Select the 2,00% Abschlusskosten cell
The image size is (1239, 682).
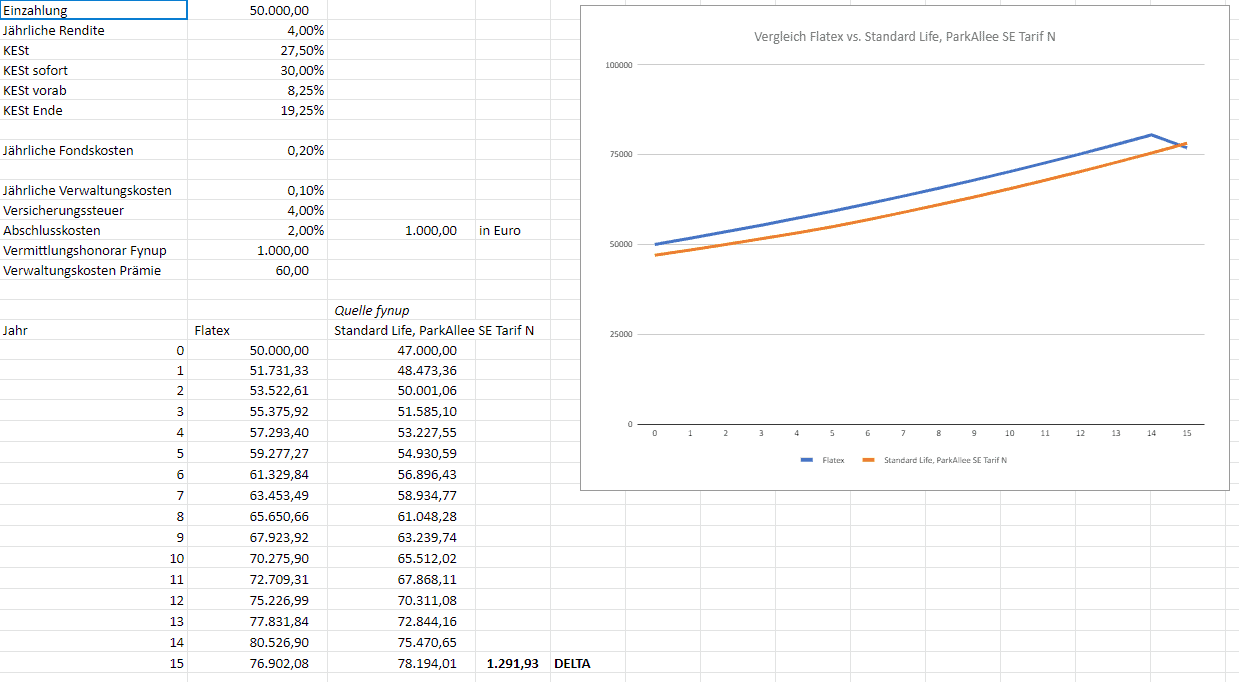257,230
